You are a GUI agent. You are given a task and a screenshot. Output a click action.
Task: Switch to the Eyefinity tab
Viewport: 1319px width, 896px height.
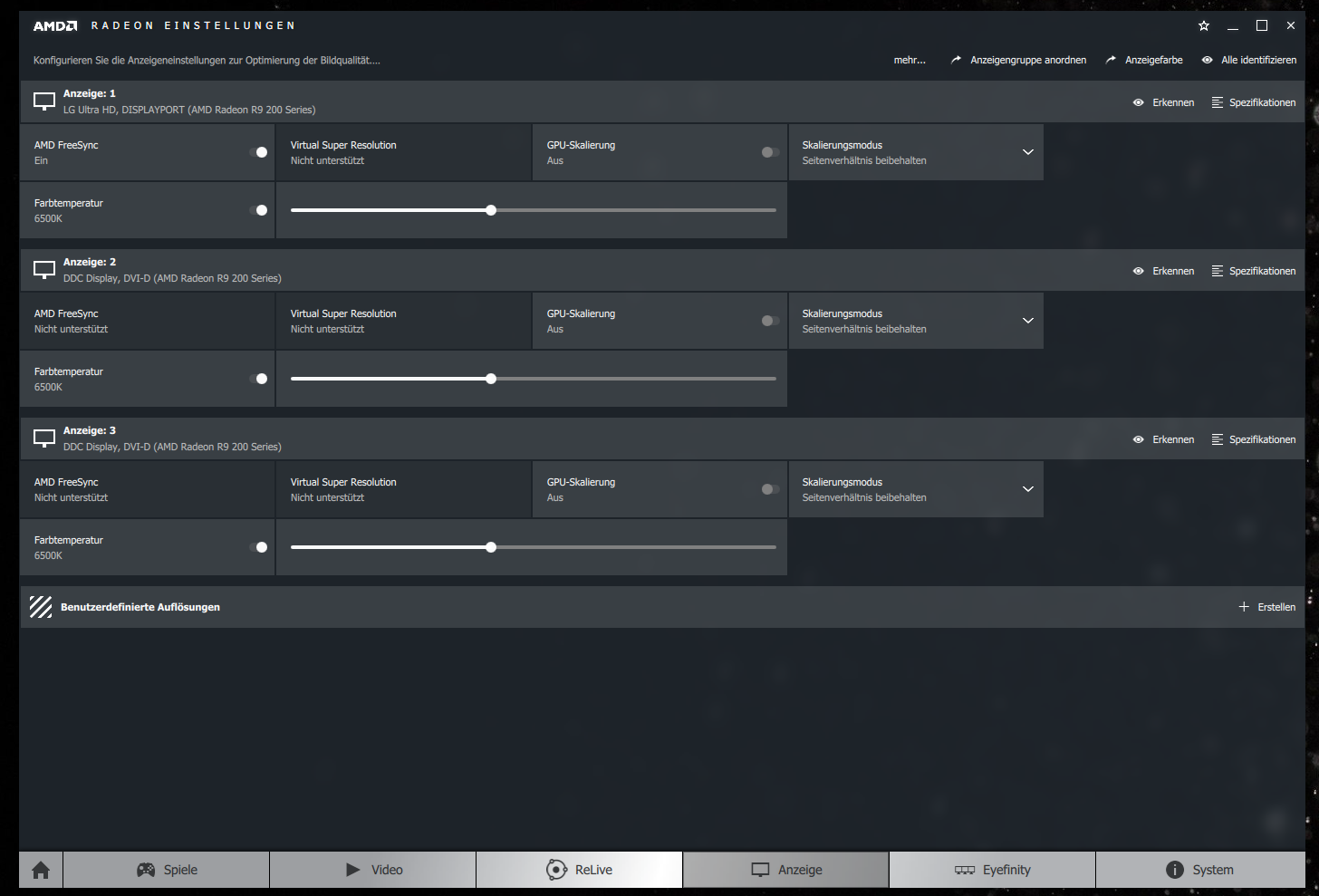coord(993,870)
